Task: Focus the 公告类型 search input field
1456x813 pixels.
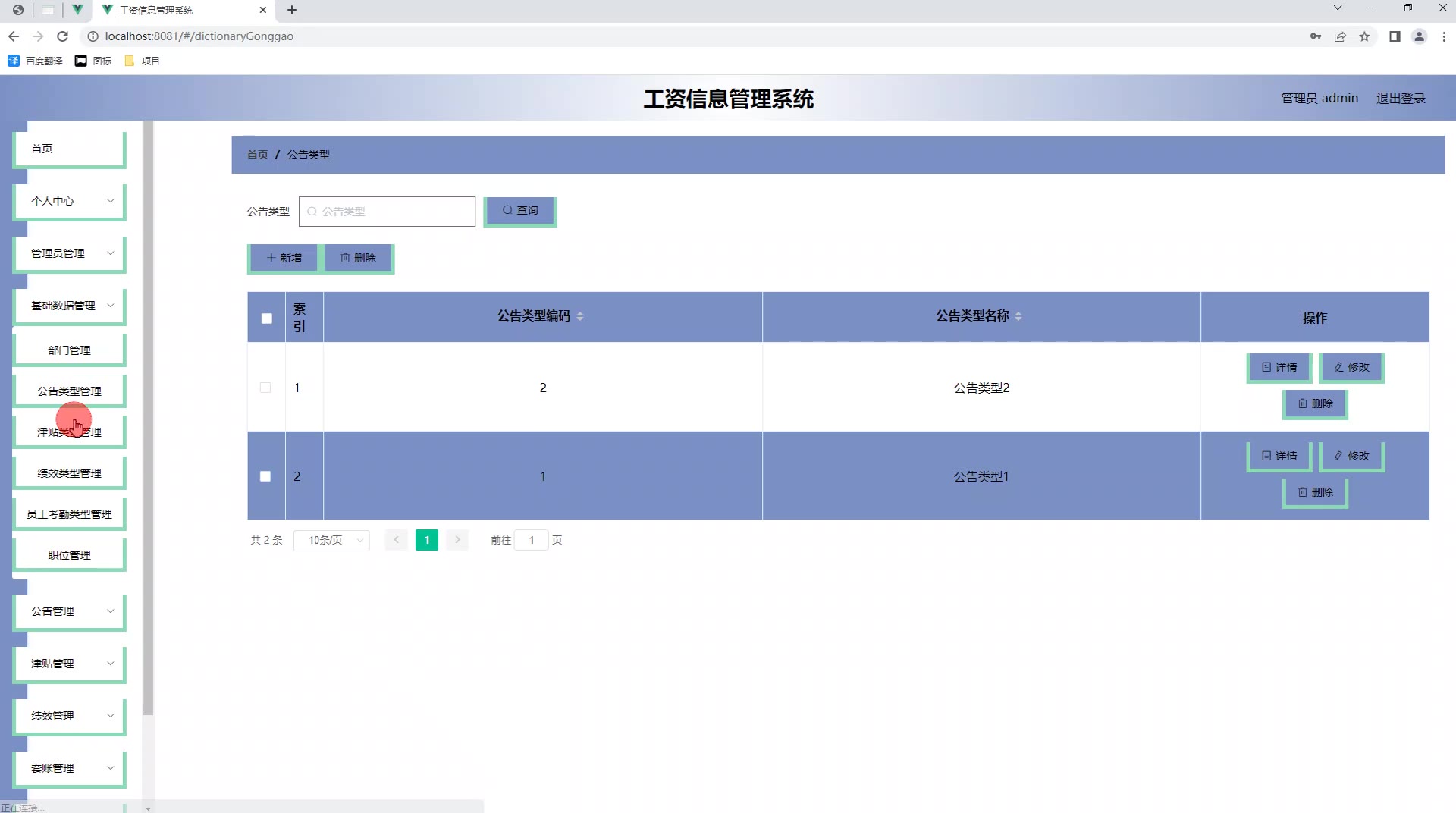Action: (387, 212)
